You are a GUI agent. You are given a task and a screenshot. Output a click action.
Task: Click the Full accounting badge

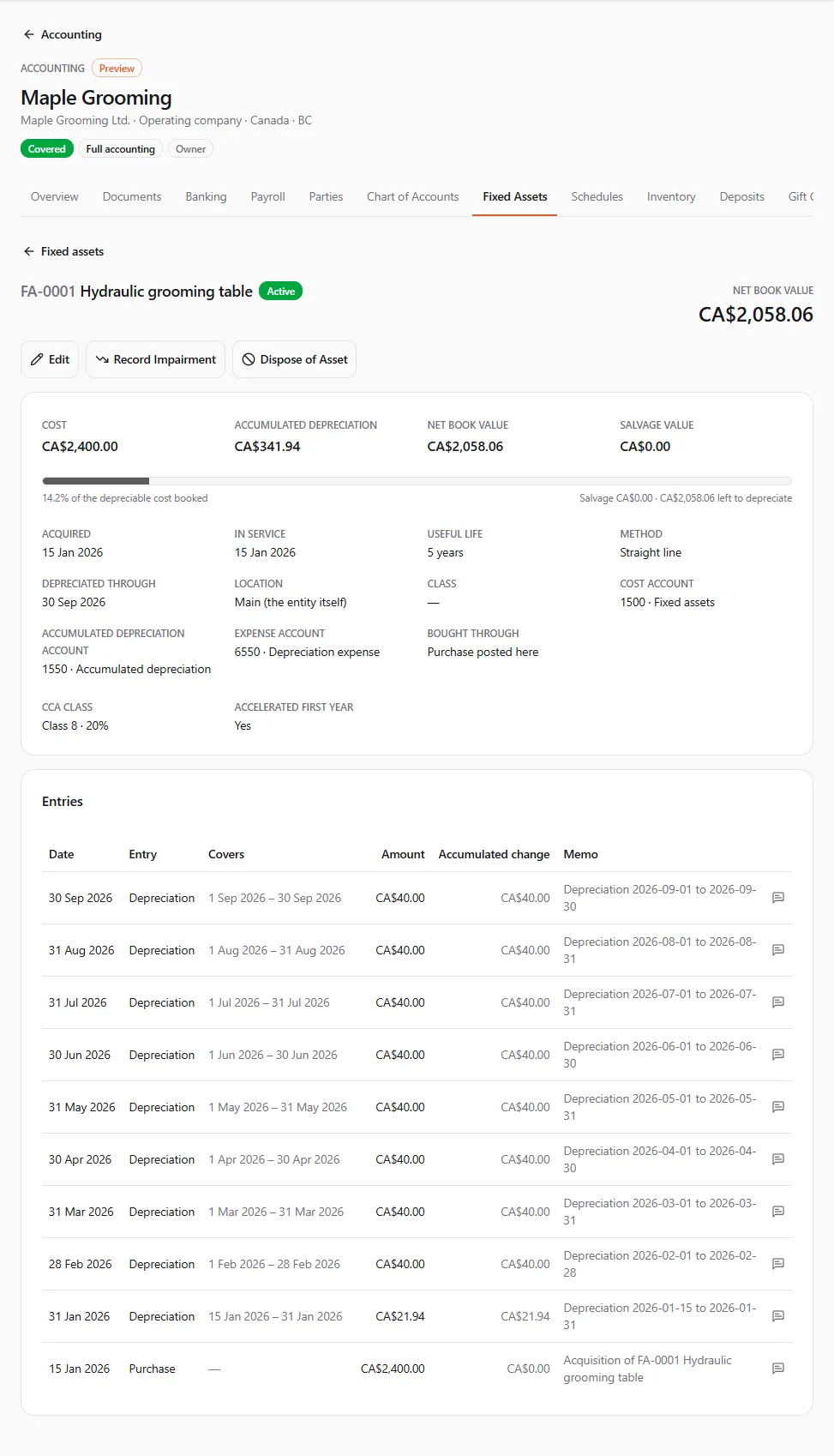tap(121, 148)
